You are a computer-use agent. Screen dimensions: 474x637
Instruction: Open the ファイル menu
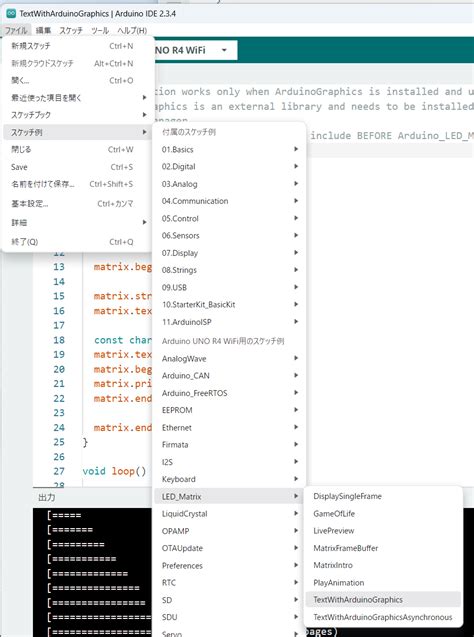click(x=16, y=30)
